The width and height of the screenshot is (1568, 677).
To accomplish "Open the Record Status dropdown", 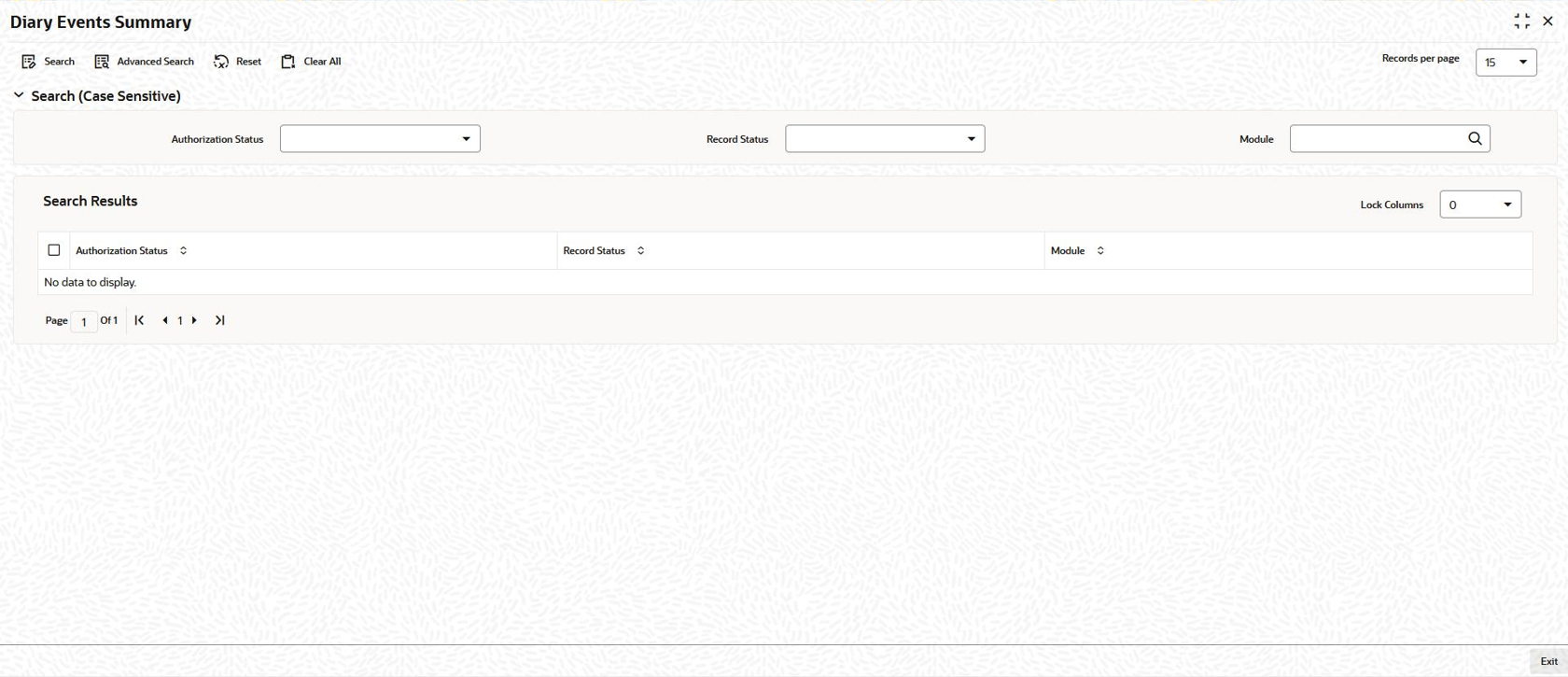I will point(885,139).
